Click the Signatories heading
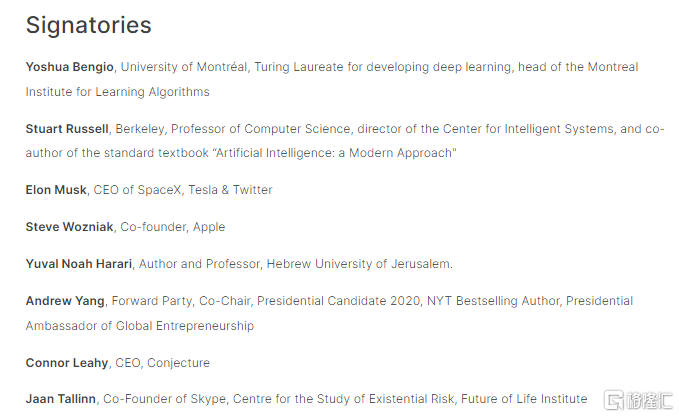The height and width of the screenshot is (417, 679). pos(88,24)
